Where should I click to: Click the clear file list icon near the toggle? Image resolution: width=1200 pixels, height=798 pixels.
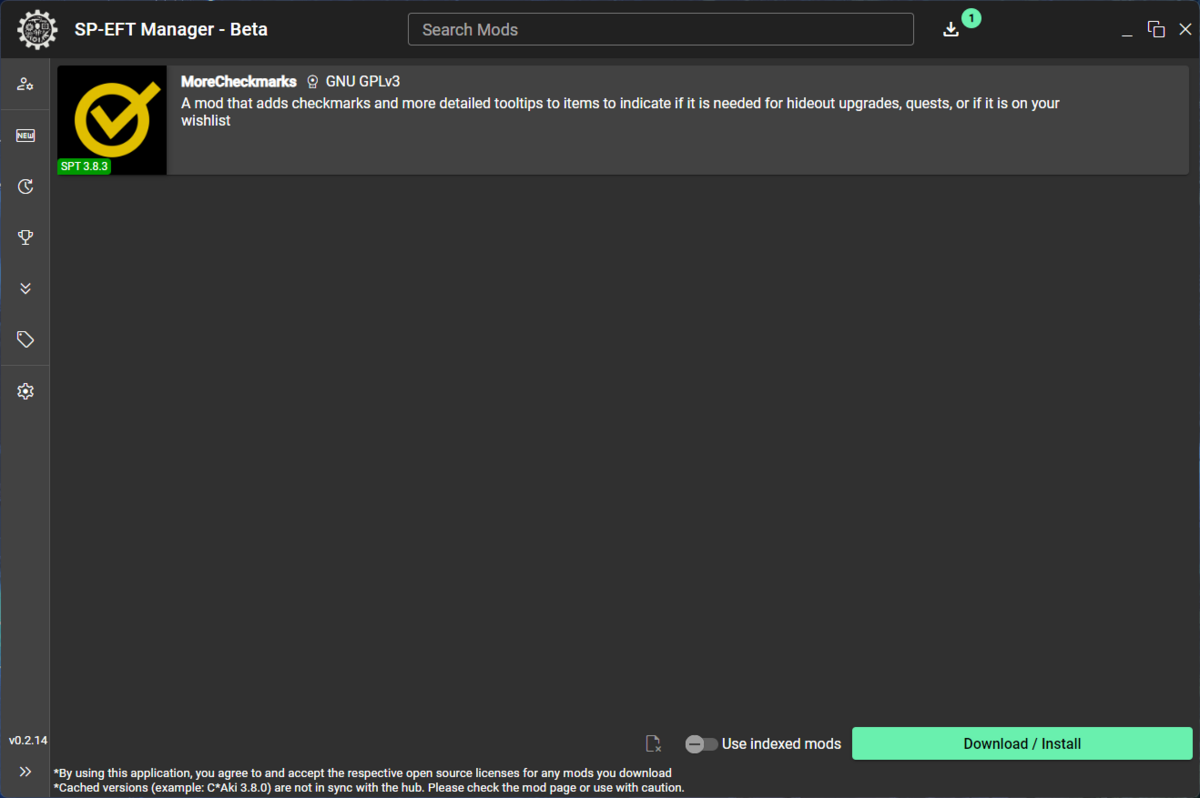pyautogui.click(x=653, y=743)
